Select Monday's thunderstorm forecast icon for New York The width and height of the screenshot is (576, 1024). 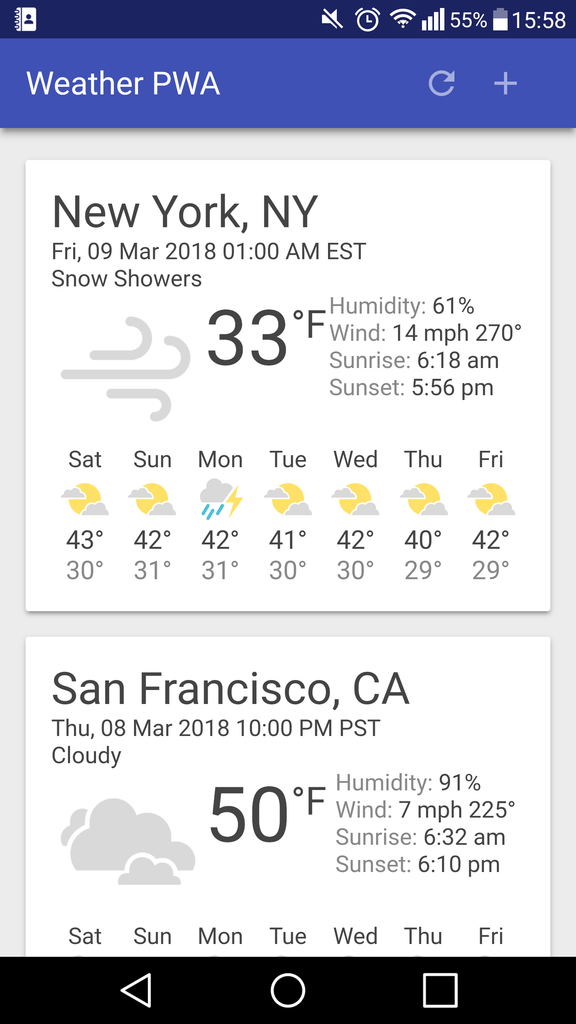click(x=220, y=497)
